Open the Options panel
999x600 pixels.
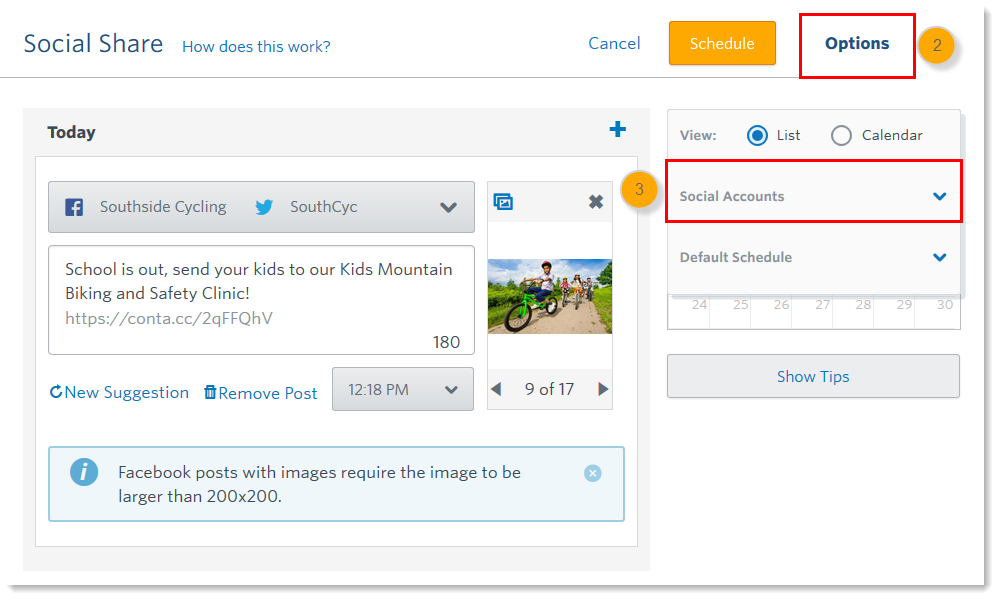[x=856, y=43]
